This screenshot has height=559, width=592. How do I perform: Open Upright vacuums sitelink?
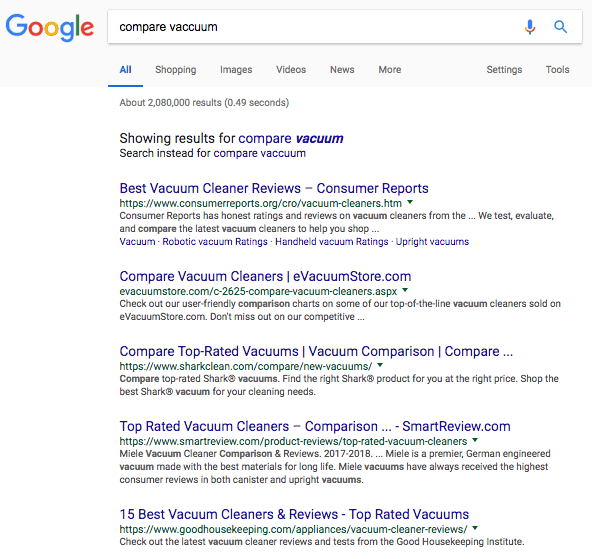[x=432, y=242]
